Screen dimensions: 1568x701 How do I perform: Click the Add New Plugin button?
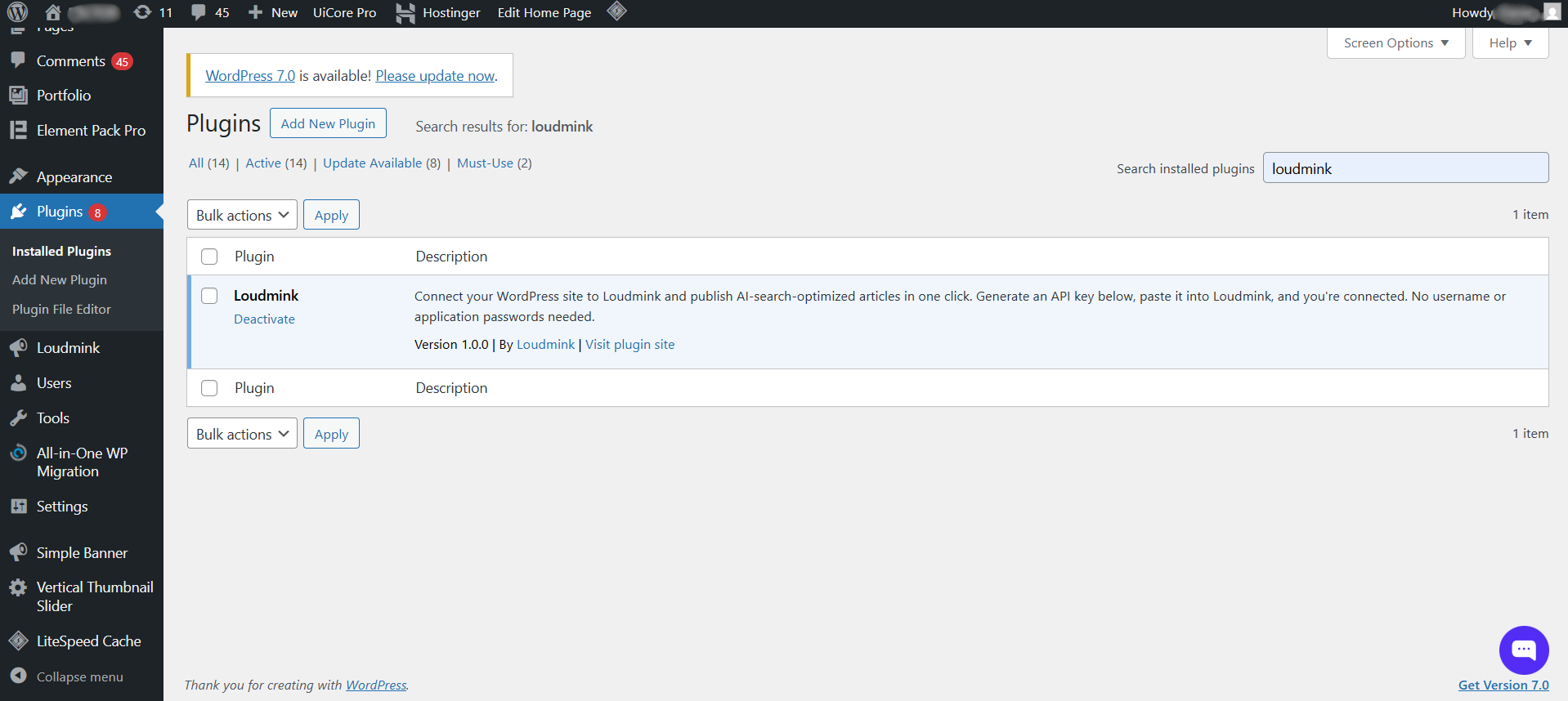click(x=328, y=123)
